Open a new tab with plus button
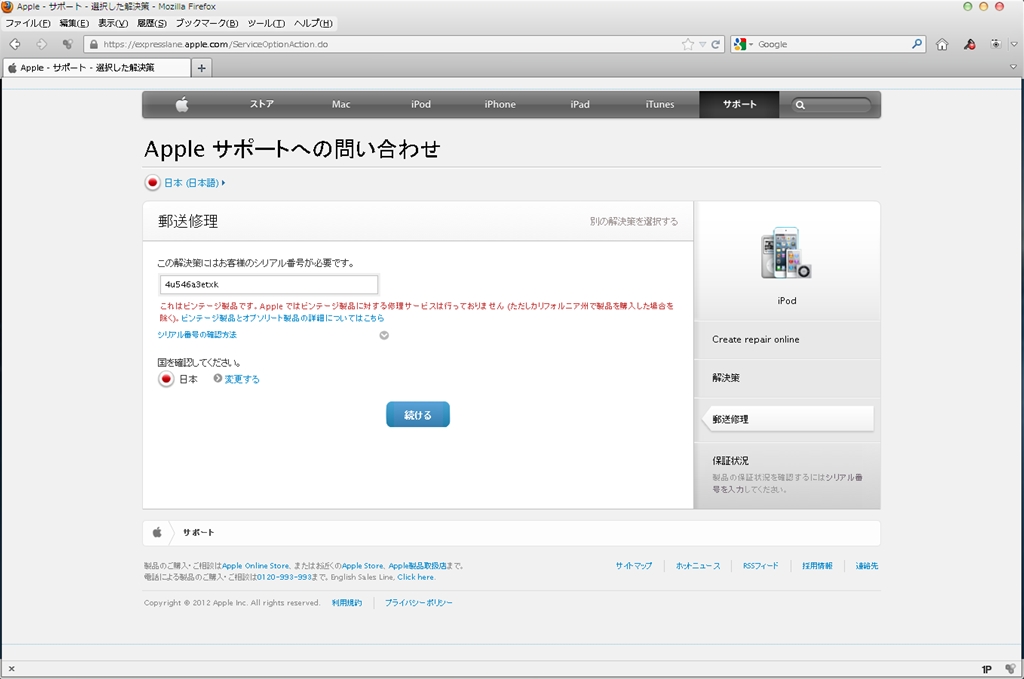Screen dimensions: 1024x679 click(x=201, y=68)
